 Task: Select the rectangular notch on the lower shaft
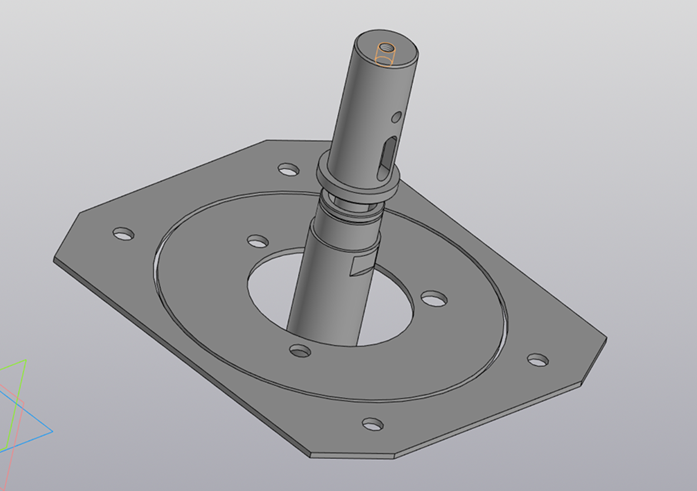click(x=358, y=266)
